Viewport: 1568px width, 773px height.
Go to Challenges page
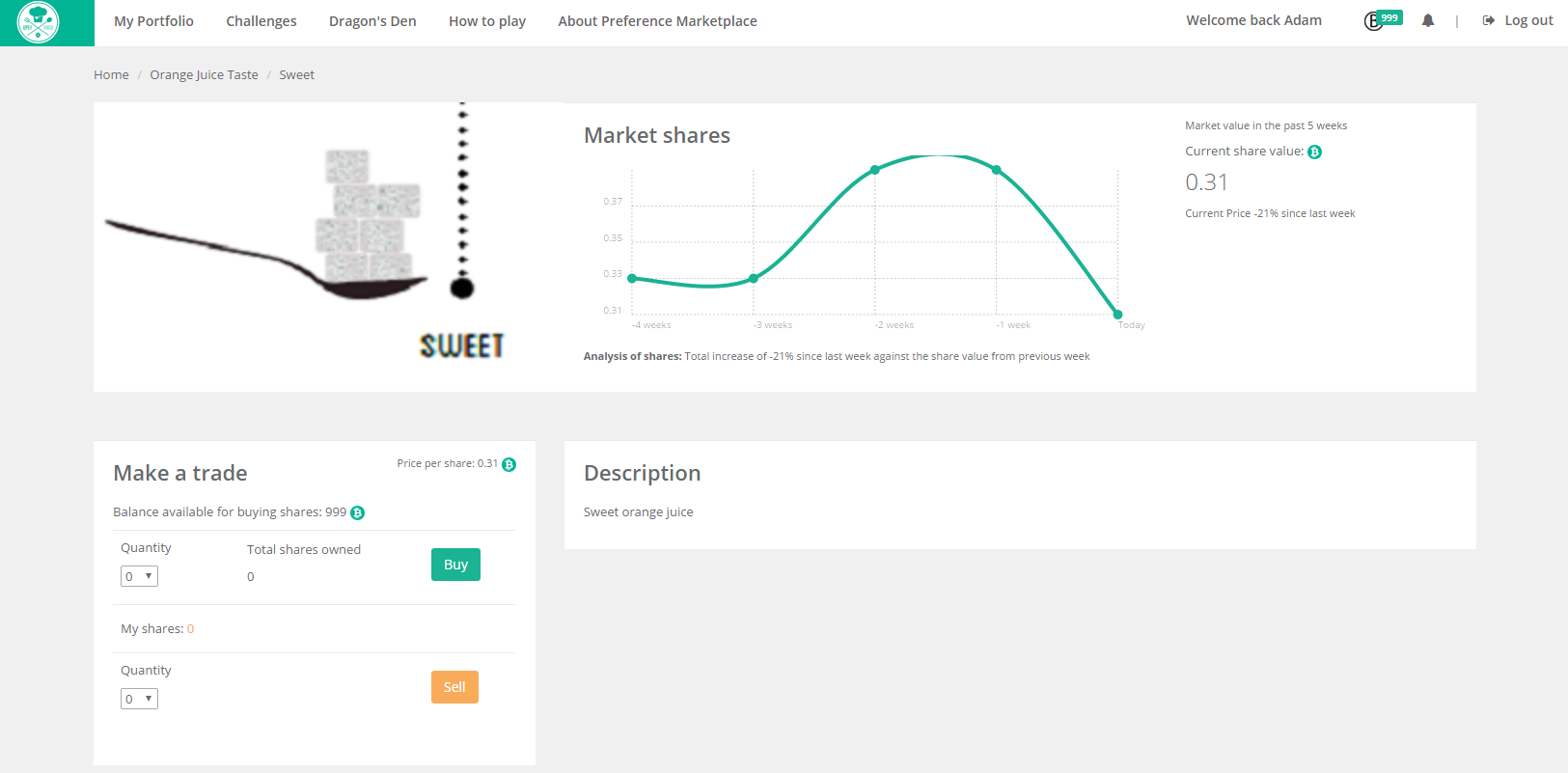(261, 21)
